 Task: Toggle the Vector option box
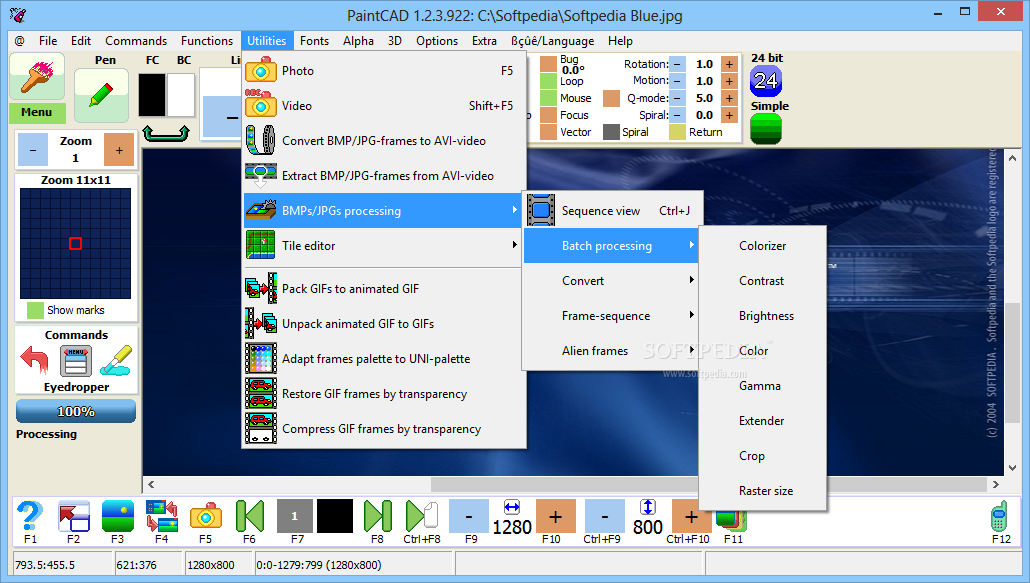tap(549, 132)
